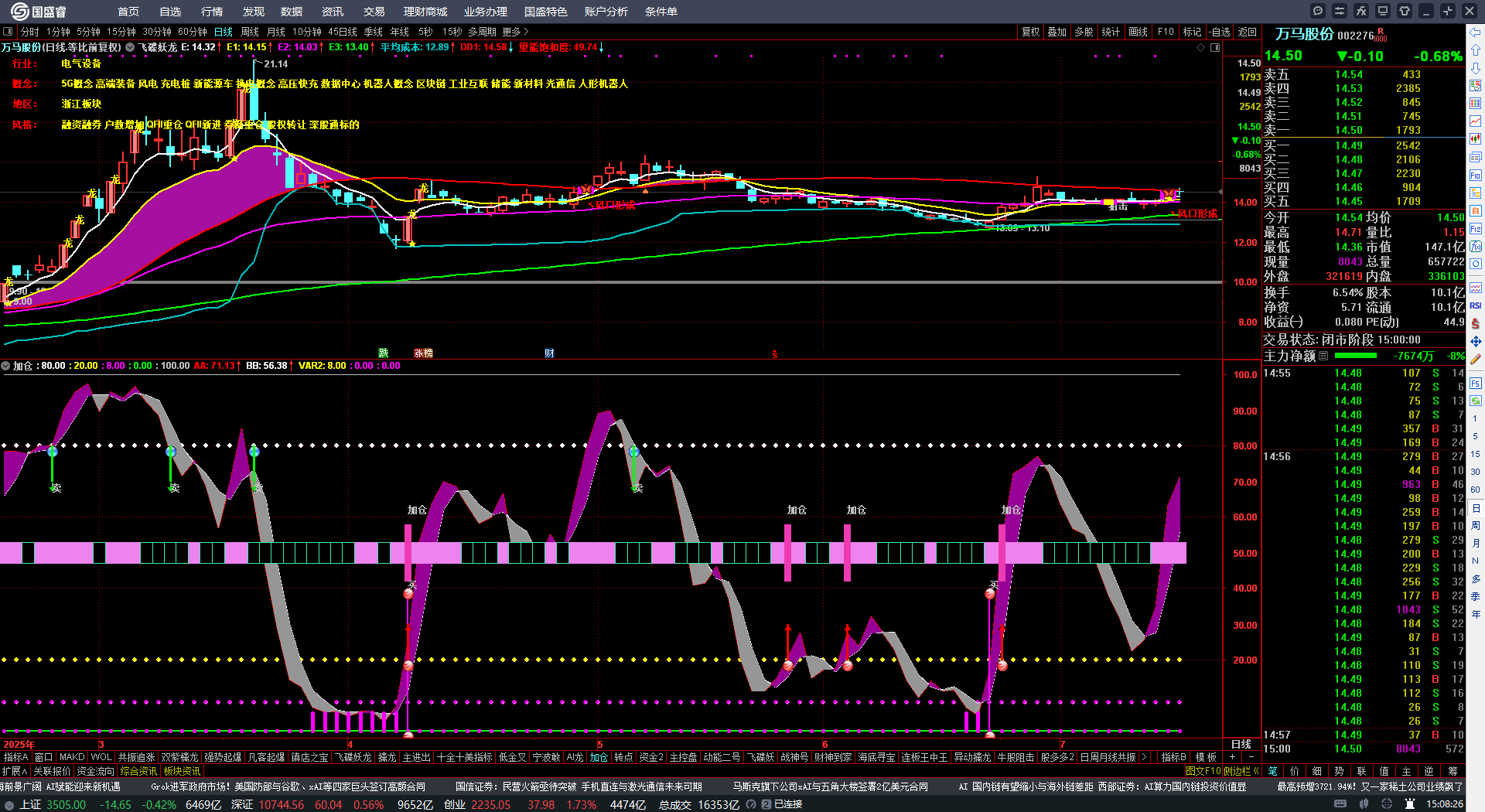Open the formula fx icon in title bar
This screenshot has width=1485, height=812.
[1361, 11]
